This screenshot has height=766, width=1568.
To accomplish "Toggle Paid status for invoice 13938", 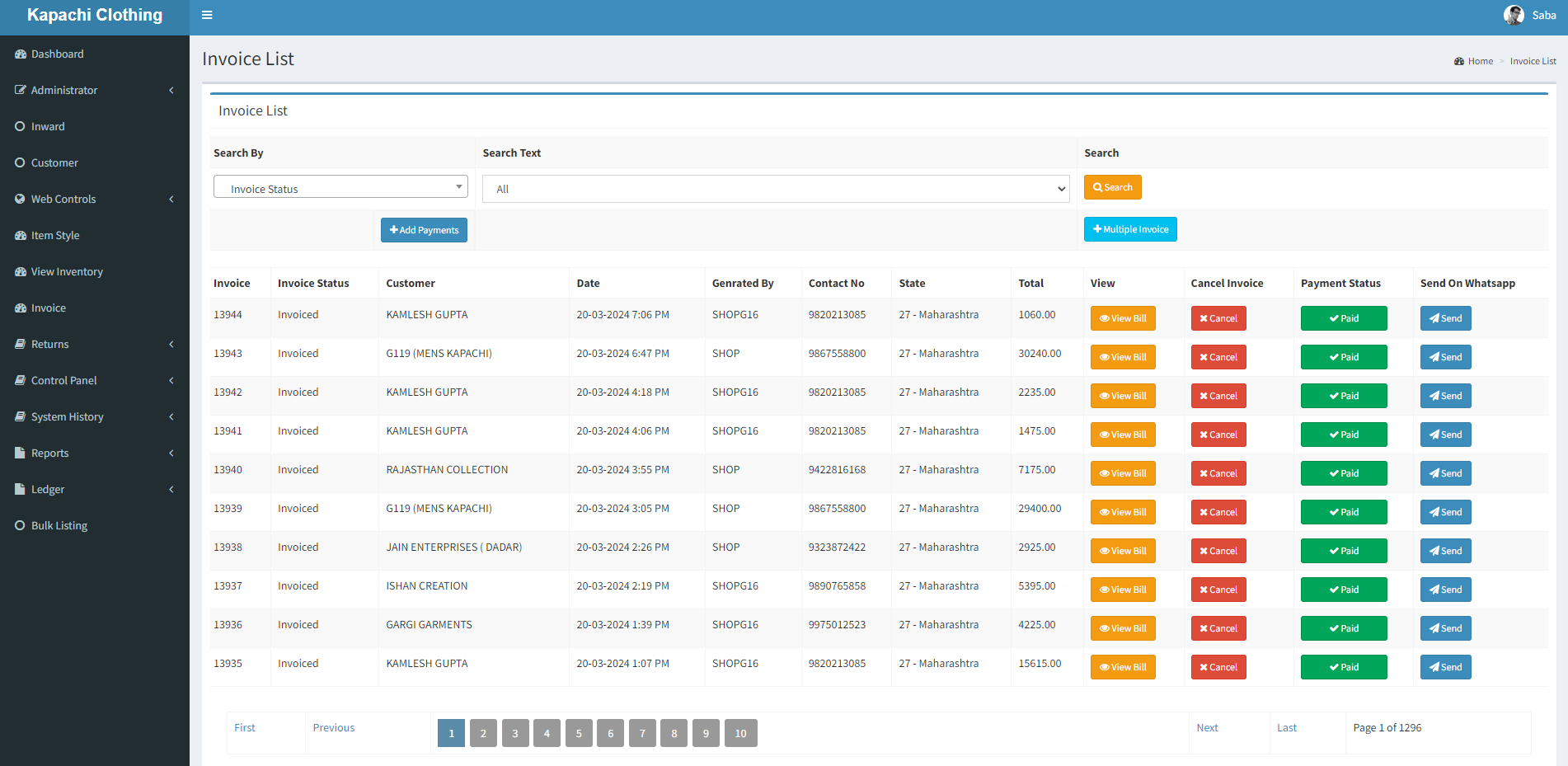I will pyautogui.click(x=1343, y=551).
